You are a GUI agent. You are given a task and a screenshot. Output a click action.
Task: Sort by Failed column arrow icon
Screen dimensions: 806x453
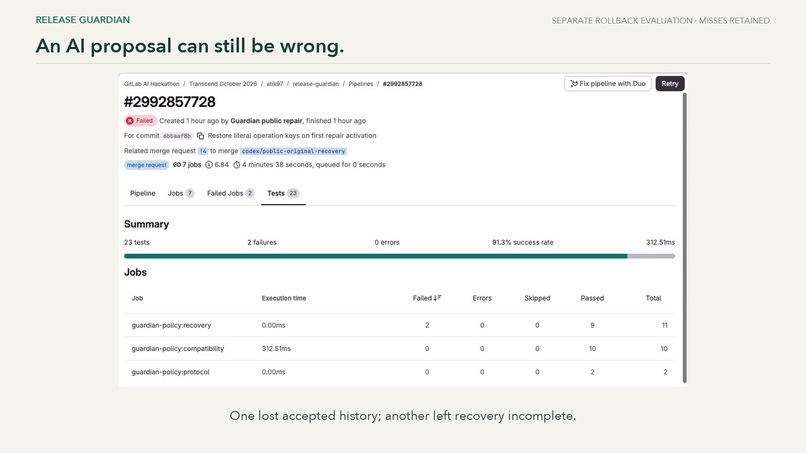[437, 298]
